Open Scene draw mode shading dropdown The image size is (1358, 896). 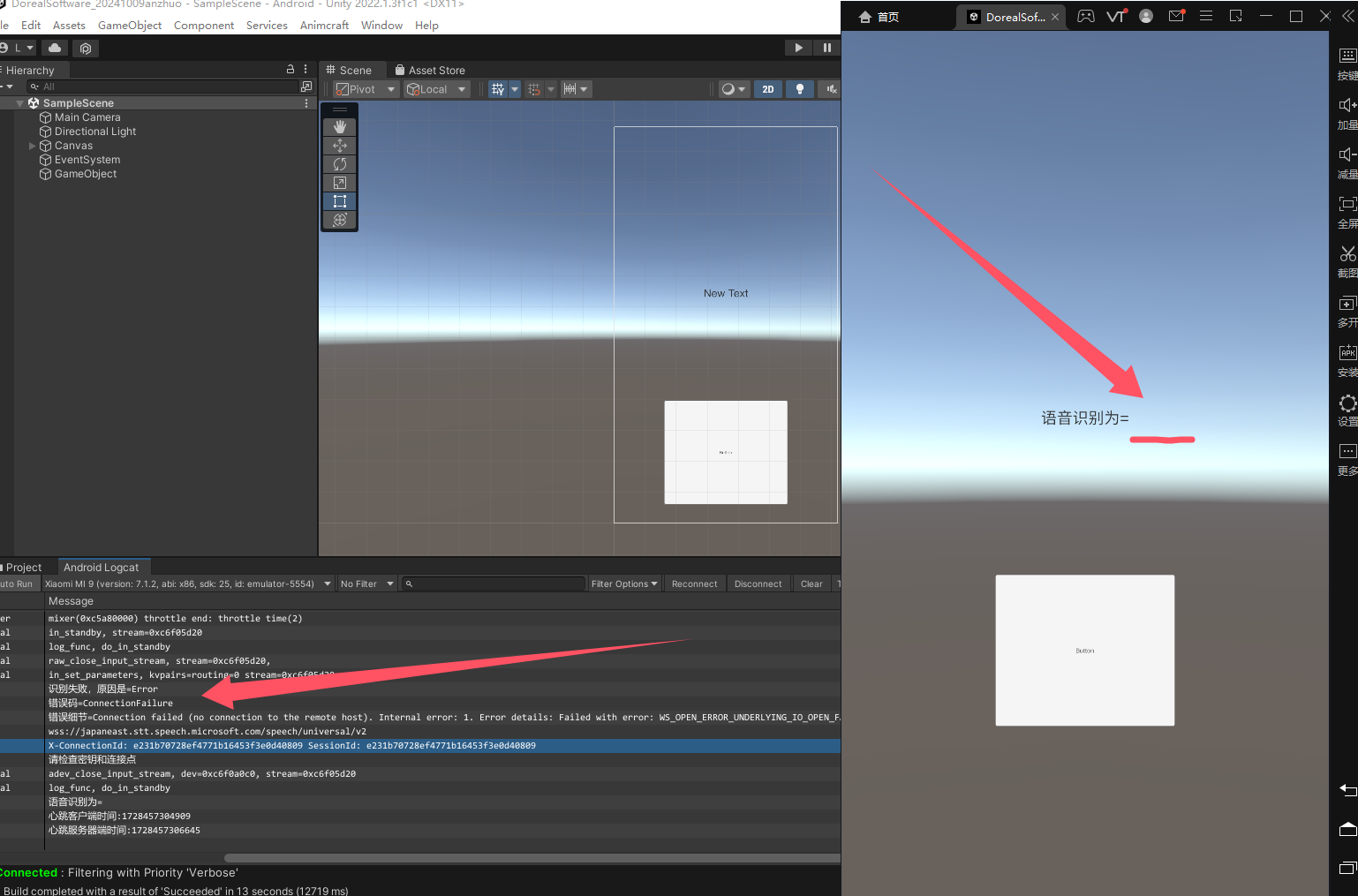[x=734, y=89]
